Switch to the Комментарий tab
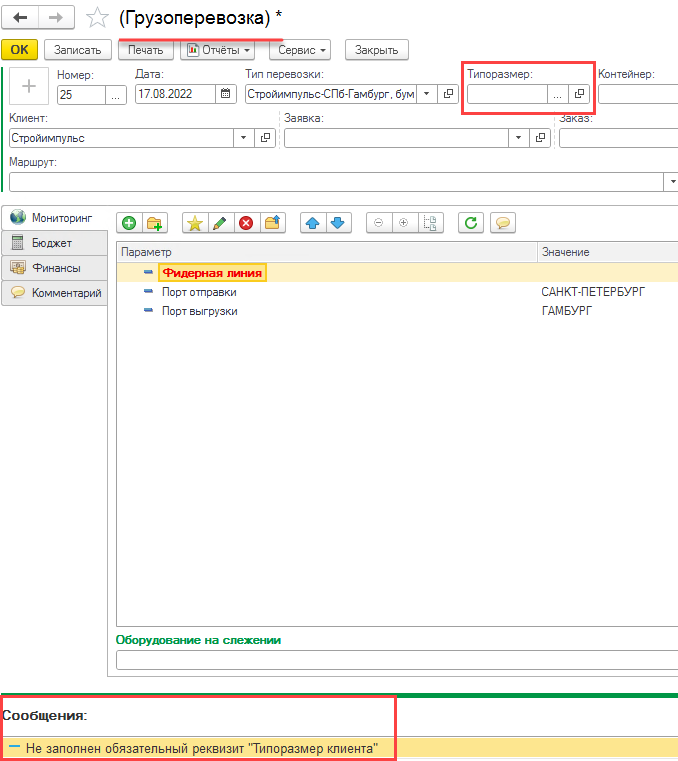Viewport: 678px width, 761px height. pos(54,293)
